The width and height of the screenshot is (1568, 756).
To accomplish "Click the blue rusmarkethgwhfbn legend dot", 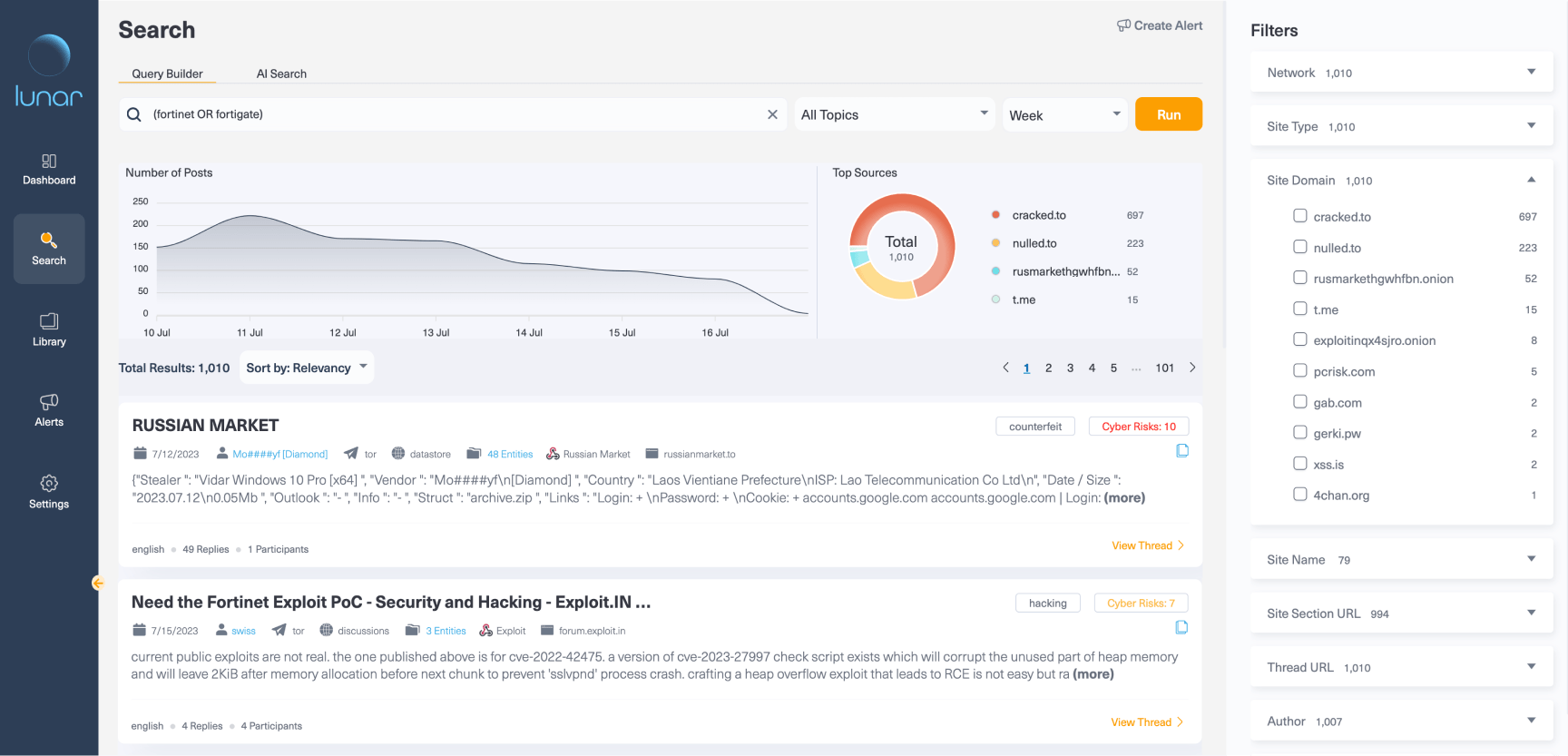I will [x=995, y=271].
